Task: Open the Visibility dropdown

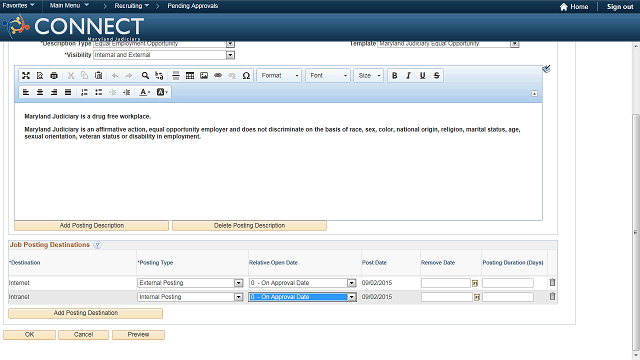Action: tap(230, 55)
